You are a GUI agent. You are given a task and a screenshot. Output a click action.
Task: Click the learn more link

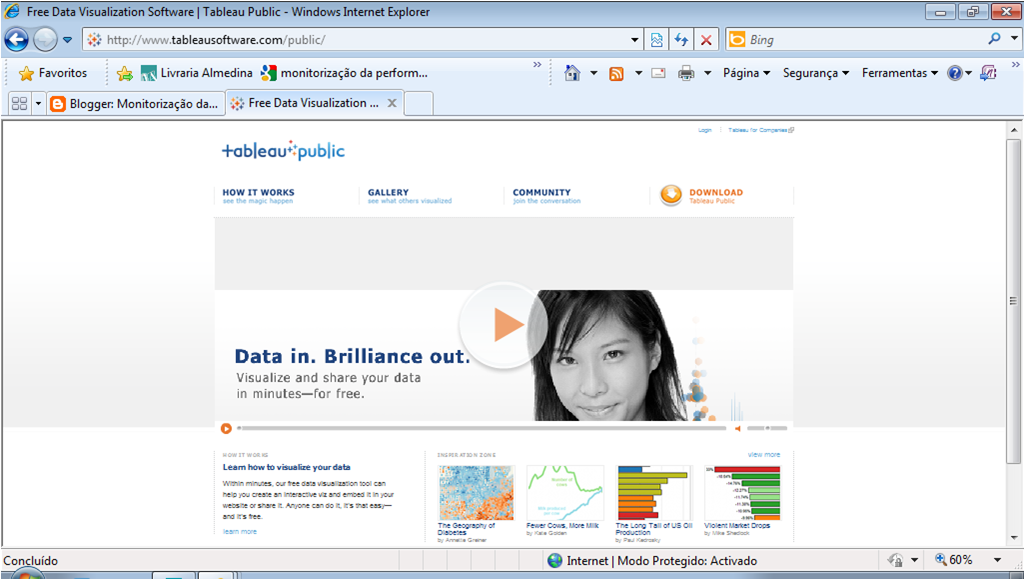(x=240, y=532)
